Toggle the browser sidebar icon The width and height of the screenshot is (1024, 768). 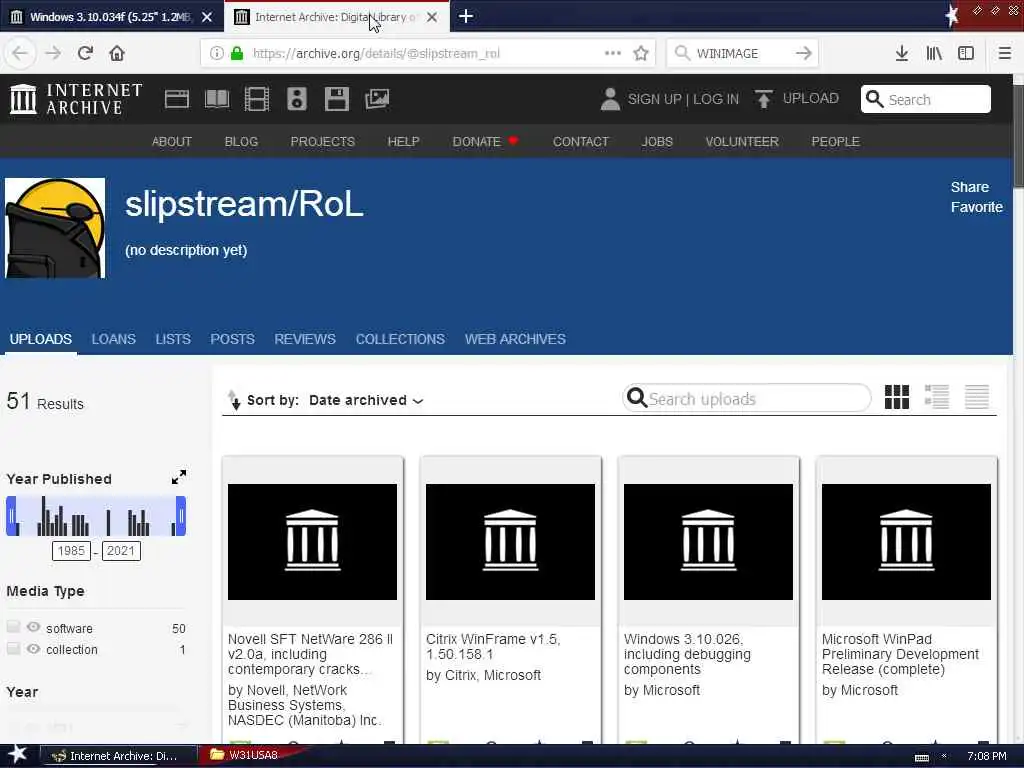tap(966, 53)
